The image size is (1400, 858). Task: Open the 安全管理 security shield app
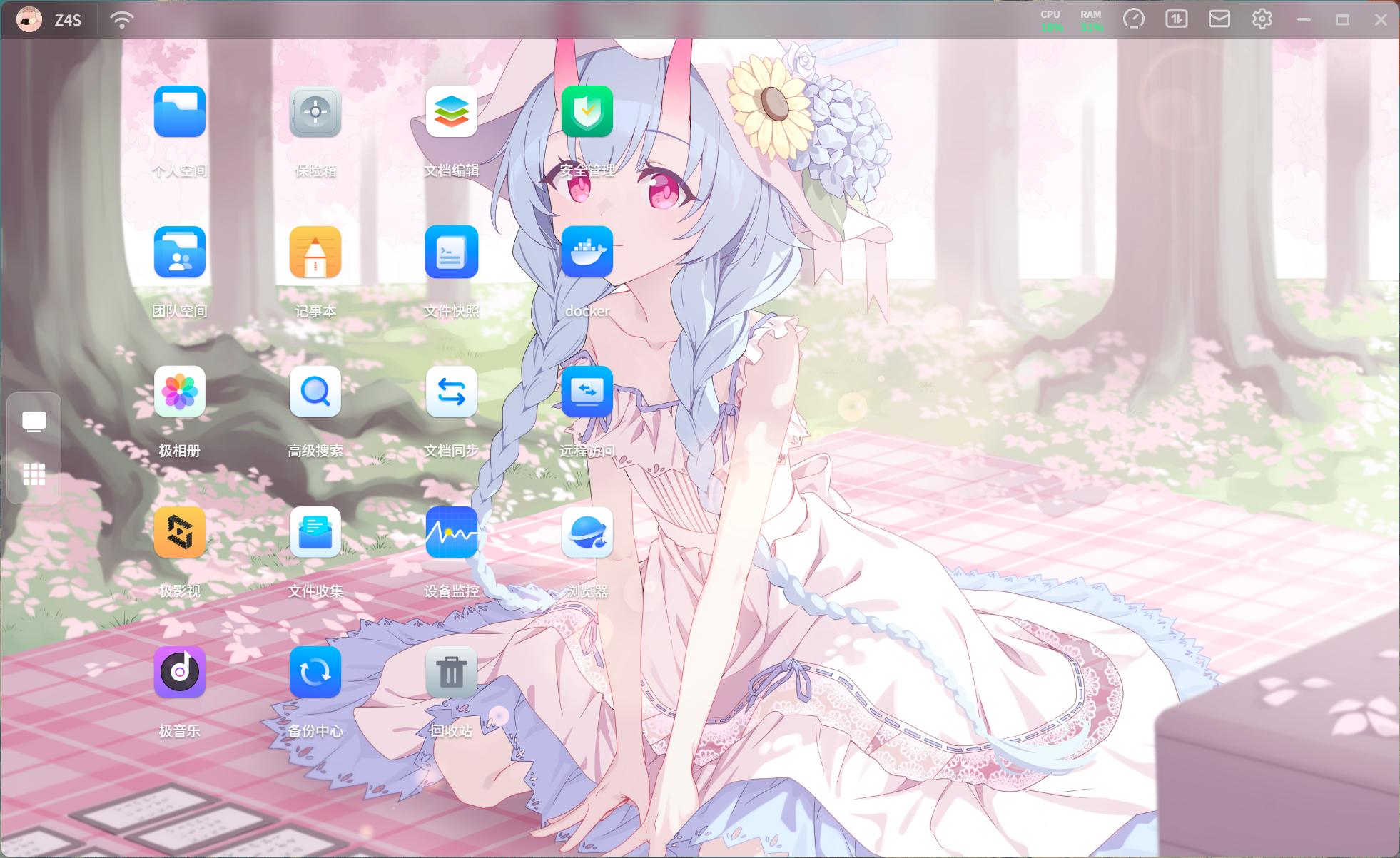(x=587, y=111)
